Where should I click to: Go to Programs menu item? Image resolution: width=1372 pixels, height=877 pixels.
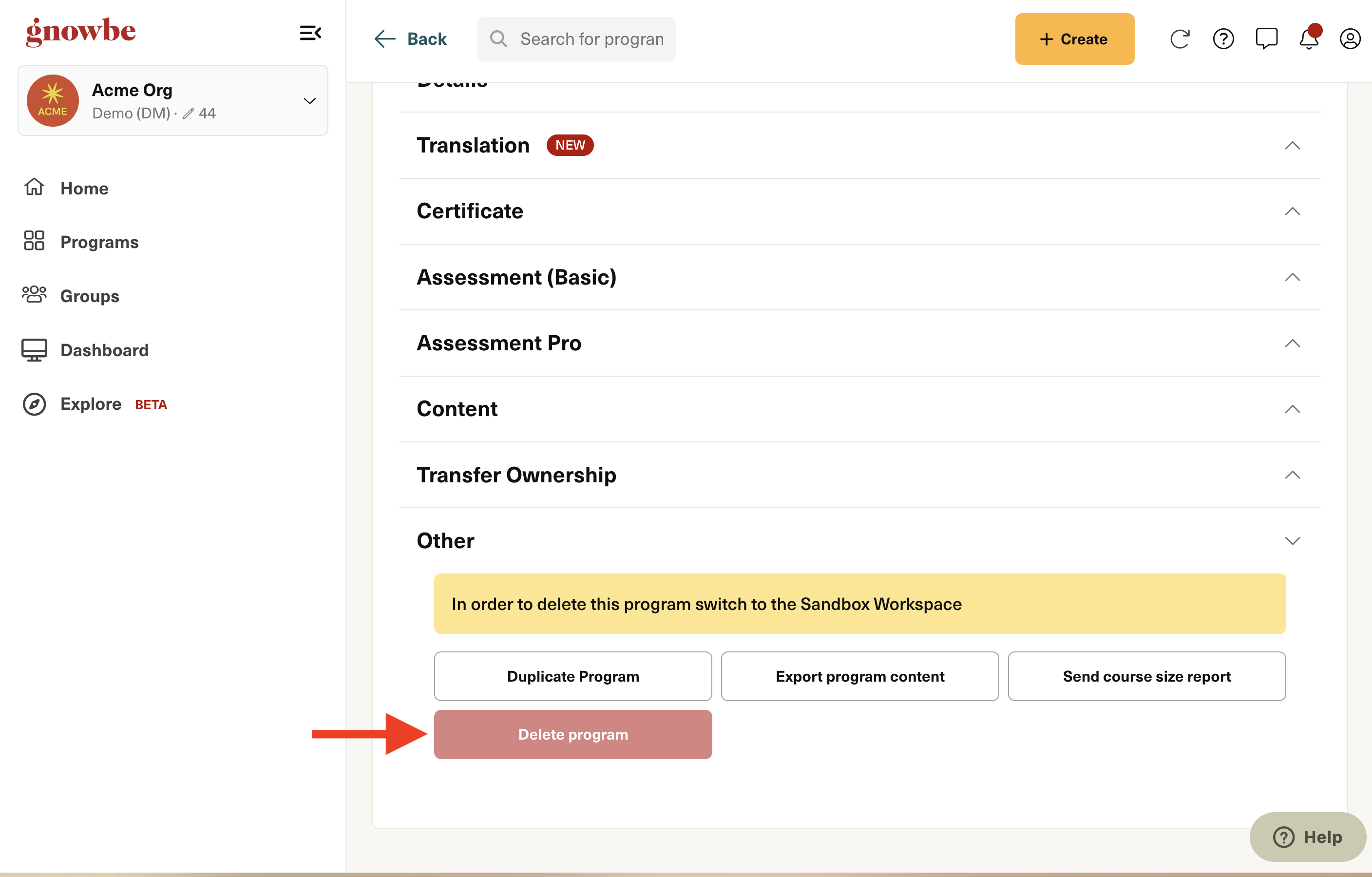point(100,242)
